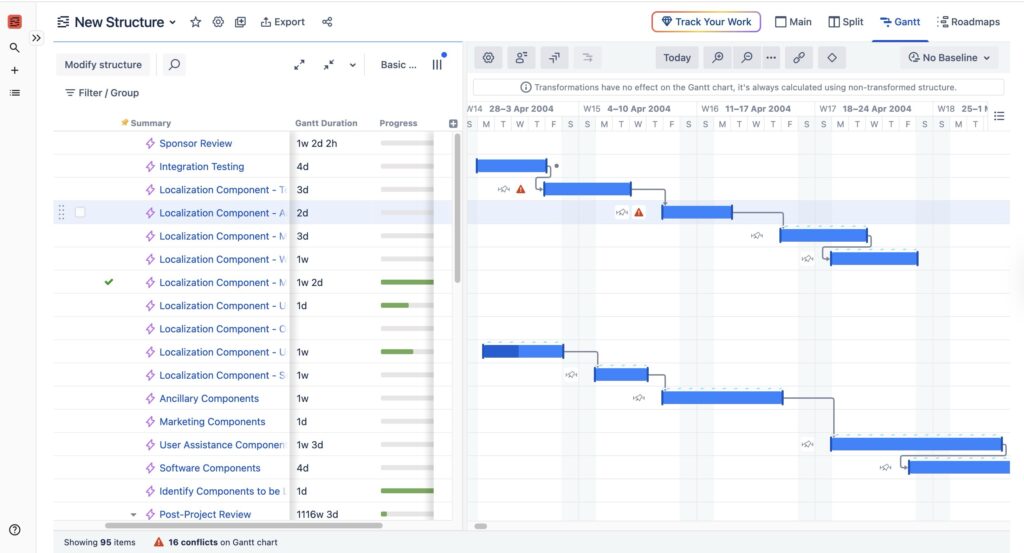Click the Summary column header

[150, 123]
